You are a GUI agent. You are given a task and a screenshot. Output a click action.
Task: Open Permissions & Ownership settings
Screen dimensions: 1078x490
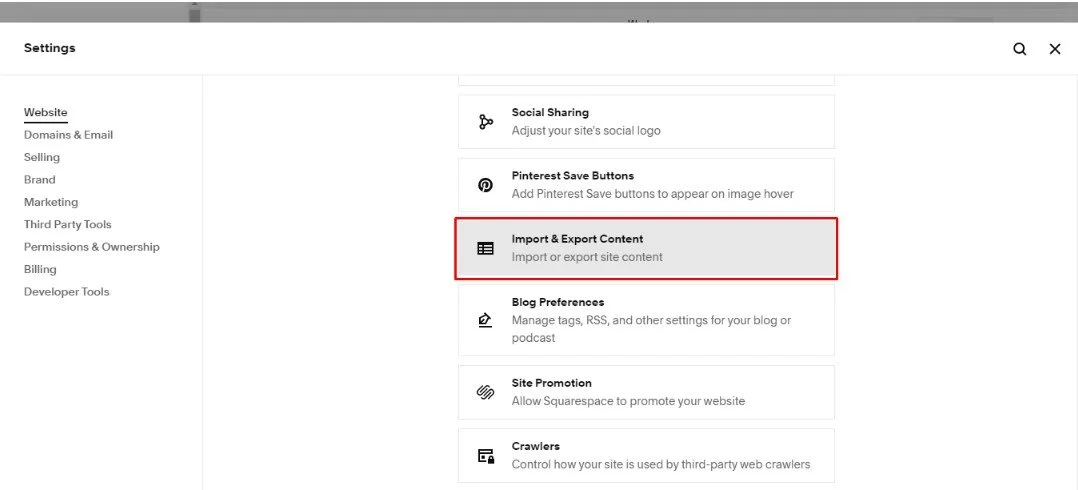click(91, 247)
